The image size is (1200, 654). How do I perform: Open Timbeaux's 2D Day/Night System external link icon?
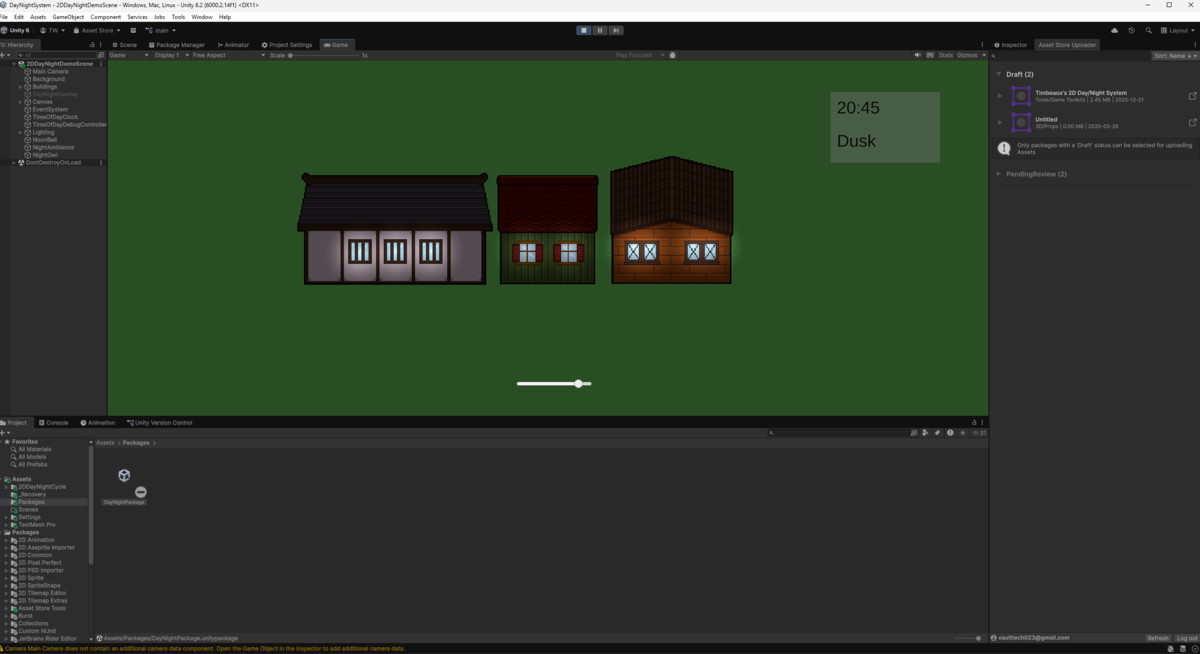tap(1192, 96)
